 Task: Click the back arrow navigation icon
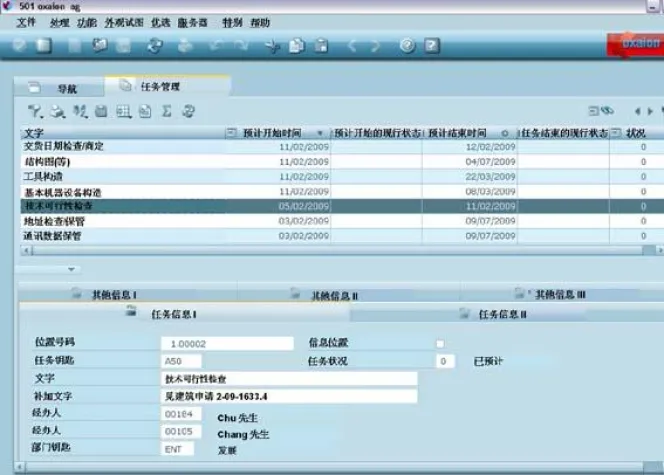coord(352,46)
